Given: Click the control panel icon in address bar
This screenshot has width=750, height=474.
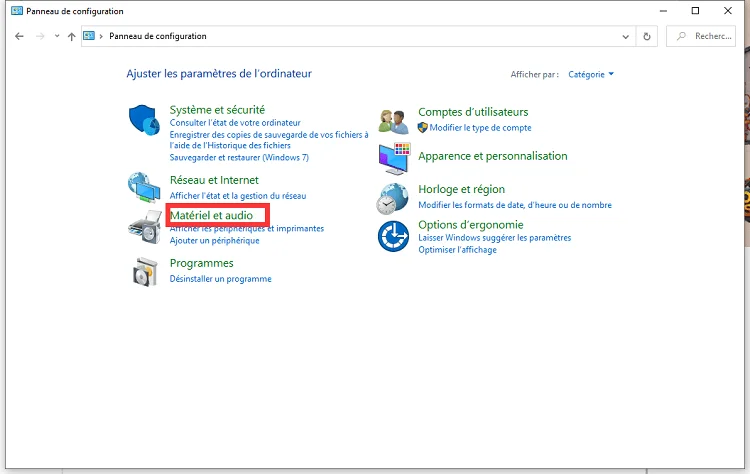Looking at the screenshot, I should click(x=89, y=36).
